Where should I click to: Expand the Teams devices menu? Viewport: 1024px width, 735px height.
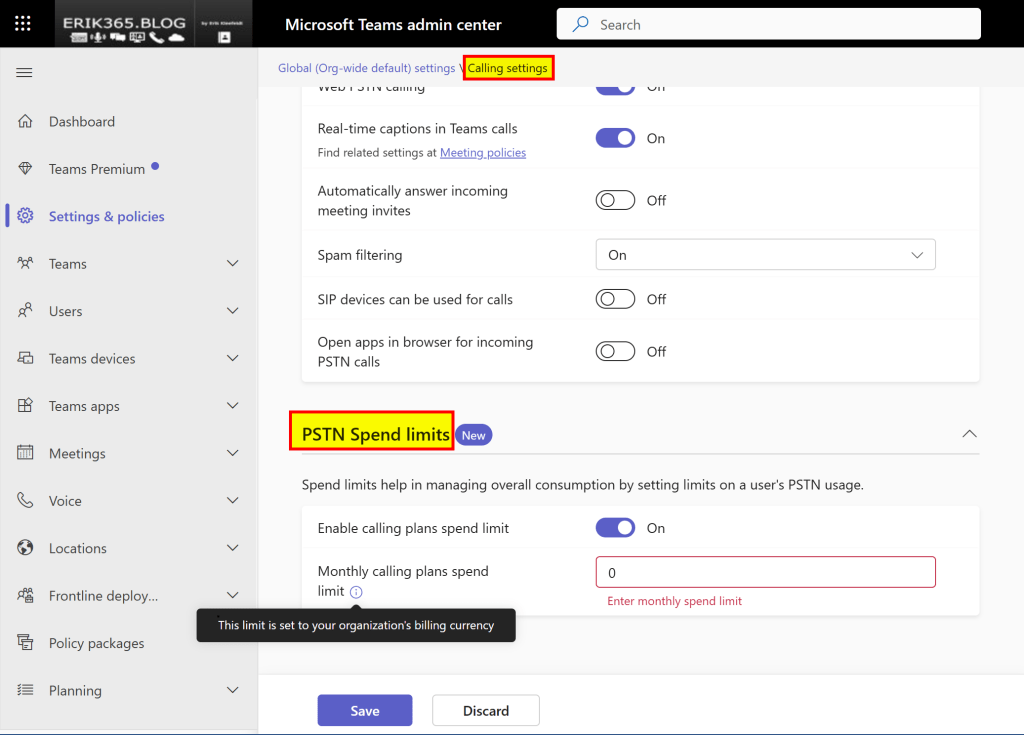pyautogui.click(x=232, y=359)
